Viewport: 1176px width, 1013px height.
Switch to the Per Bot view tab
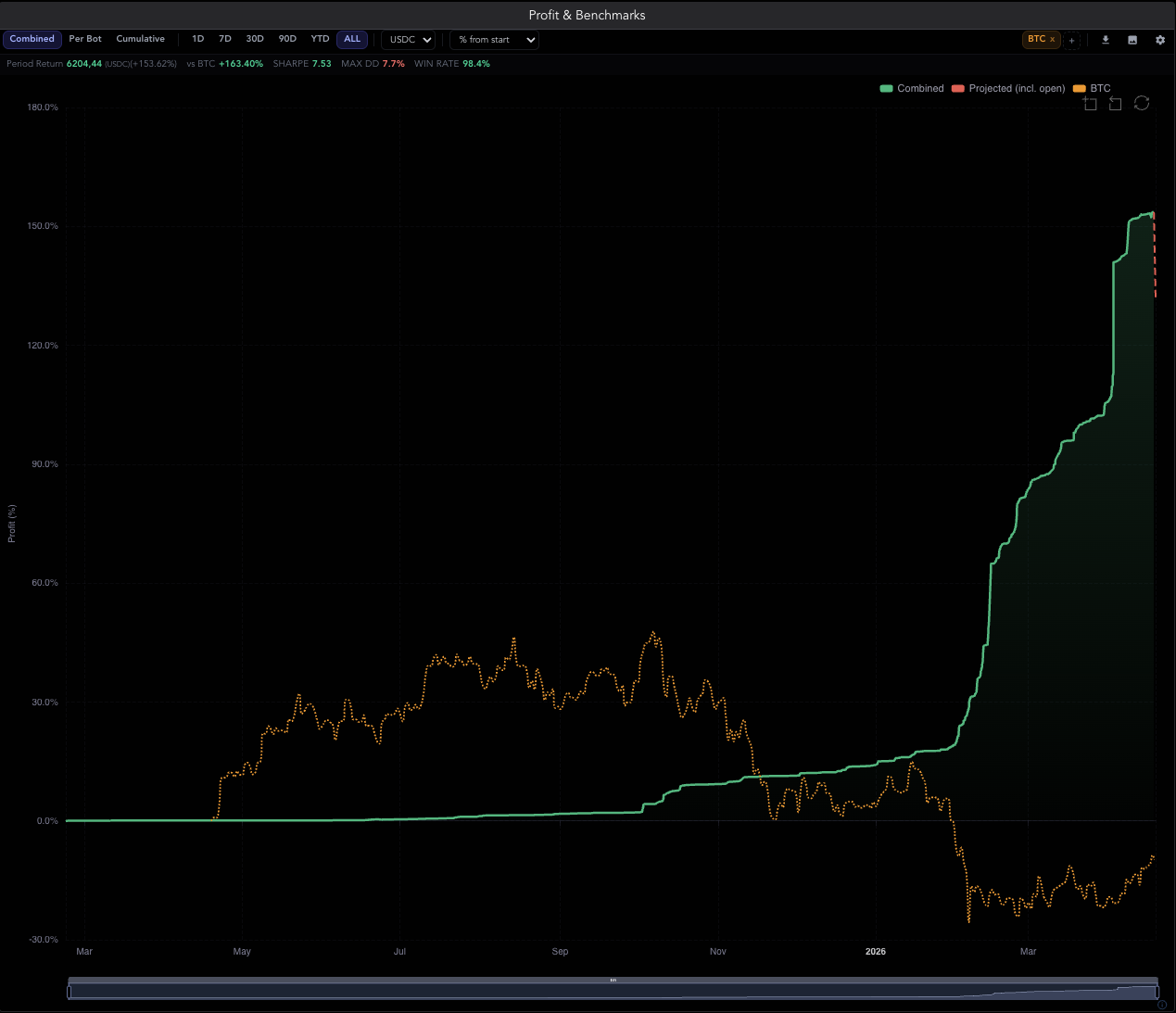click(x=85, y=39)
